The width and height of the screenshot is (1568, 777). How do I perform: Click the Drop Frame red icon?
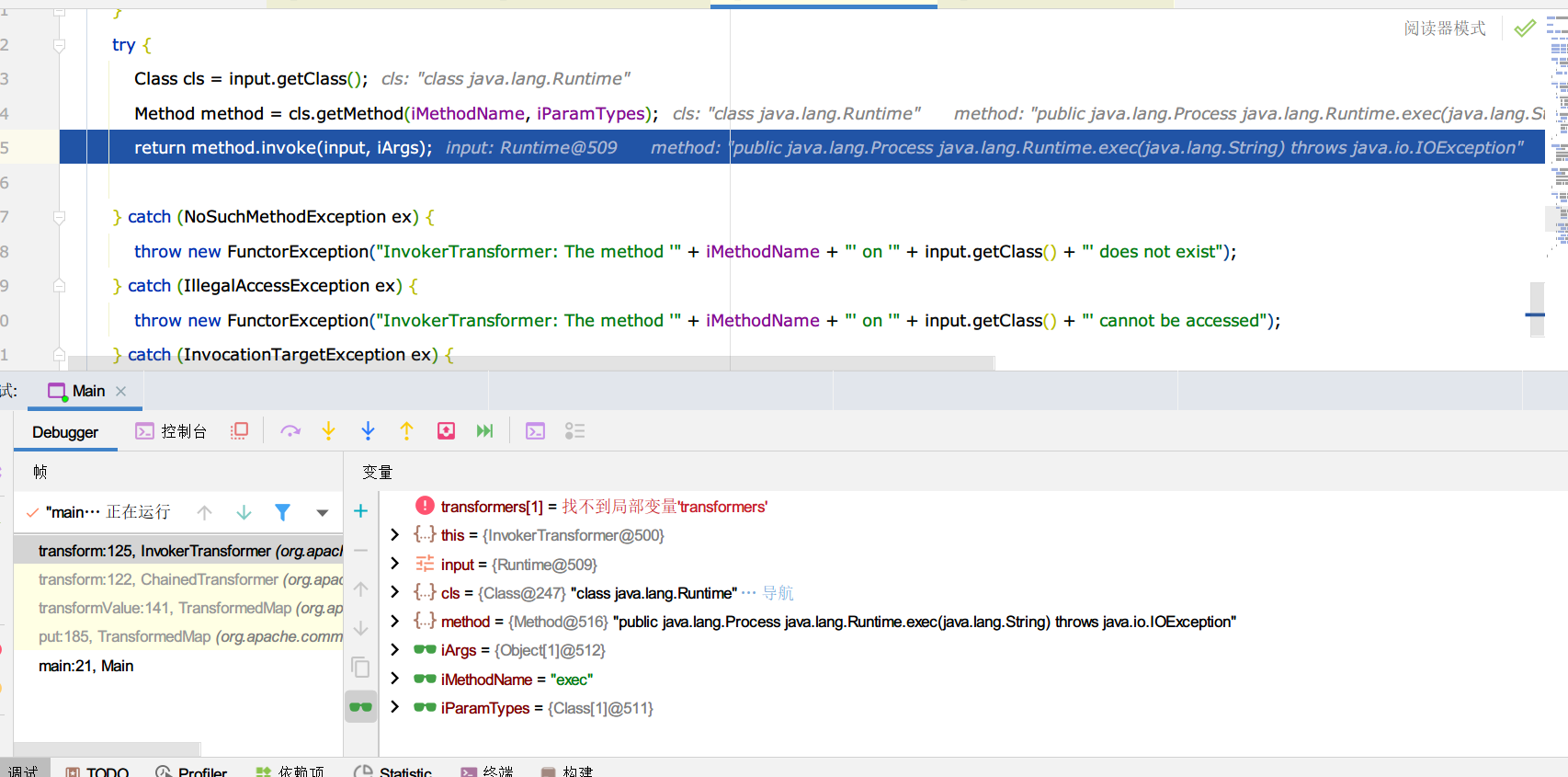tap(446, 431)
